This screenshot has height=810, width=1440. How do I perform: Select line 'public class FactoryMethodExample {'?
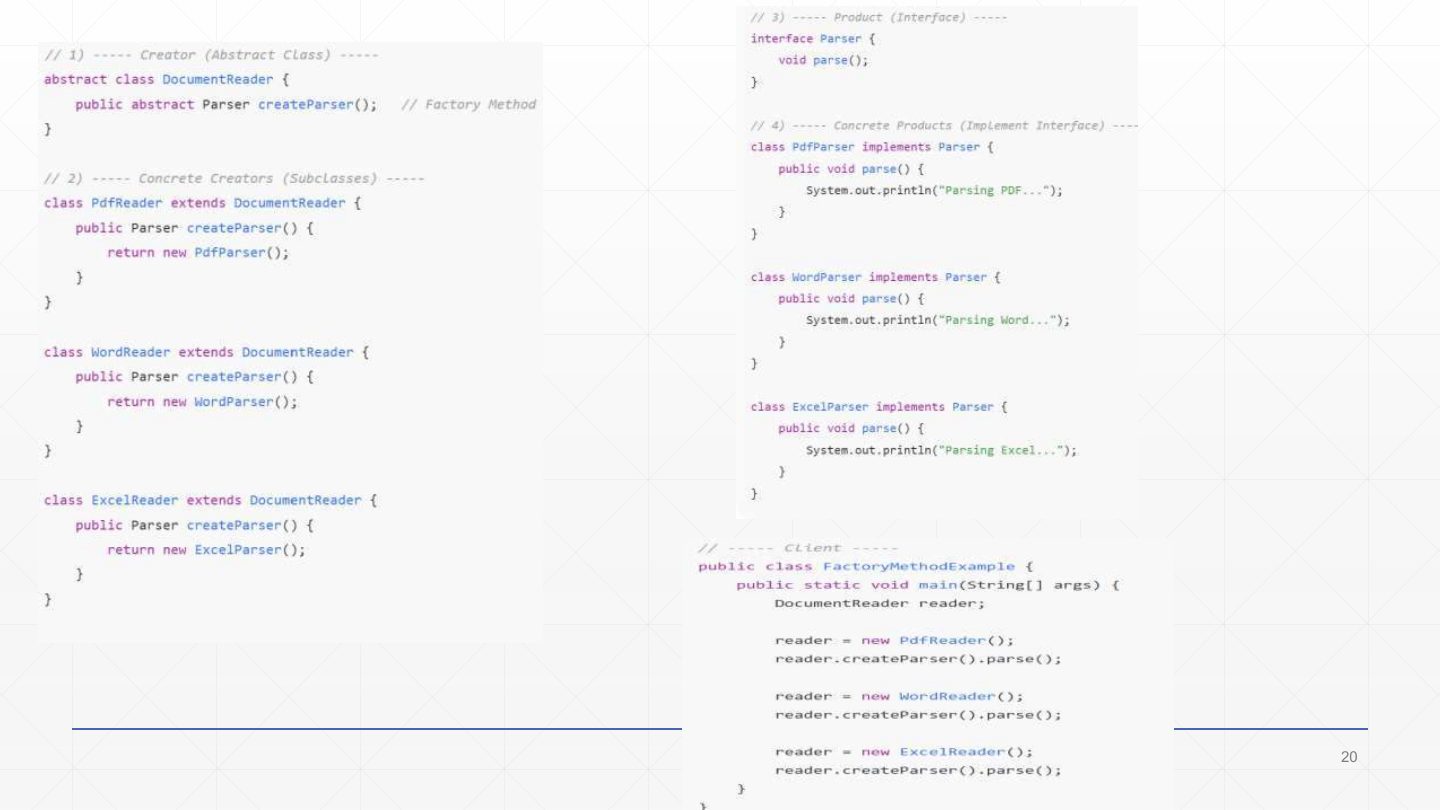point(866,566)
